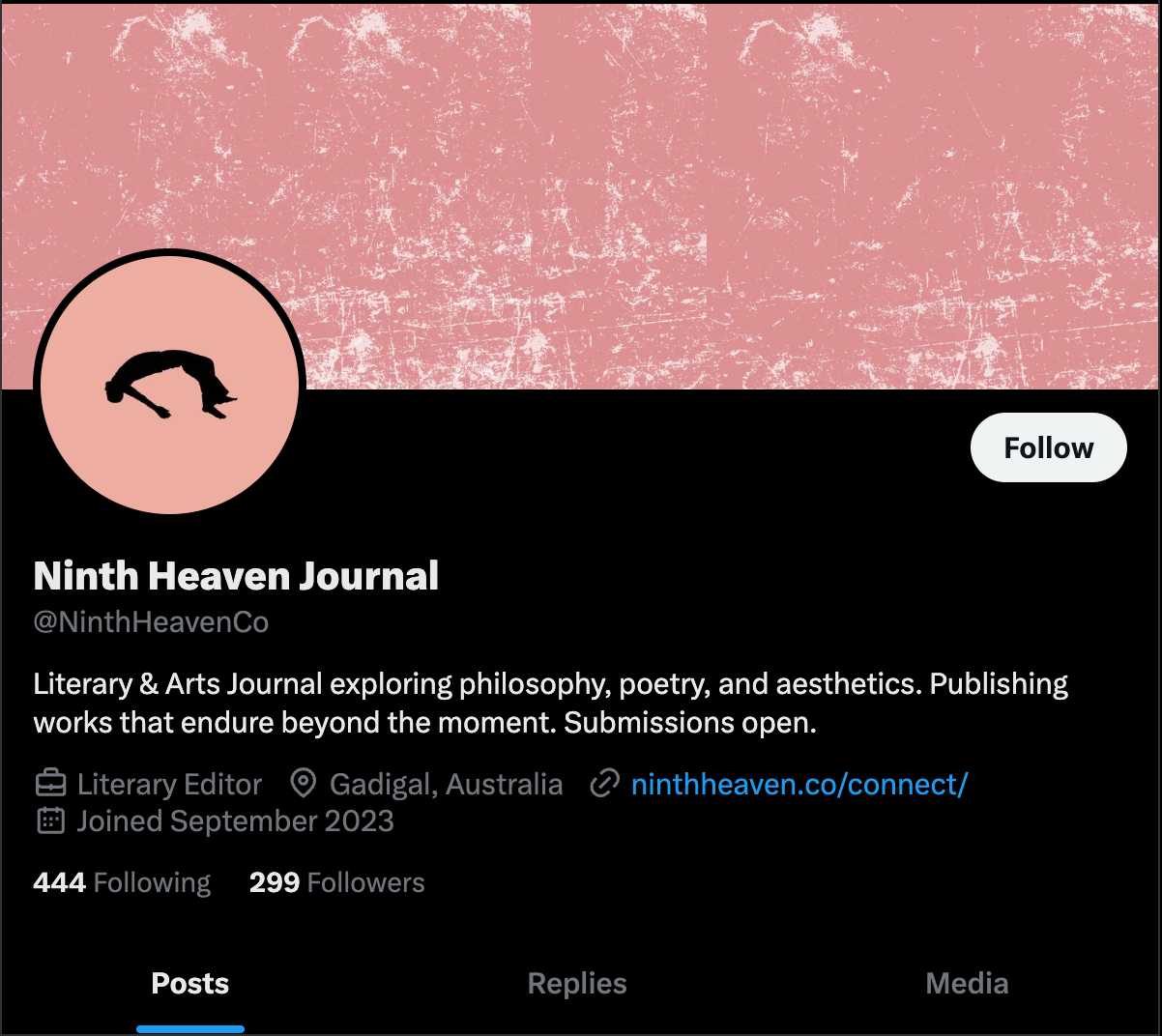The height and width of the screenshot is (1036, 1162).
Task: Click the location pin icon
Action: (304, 783)
